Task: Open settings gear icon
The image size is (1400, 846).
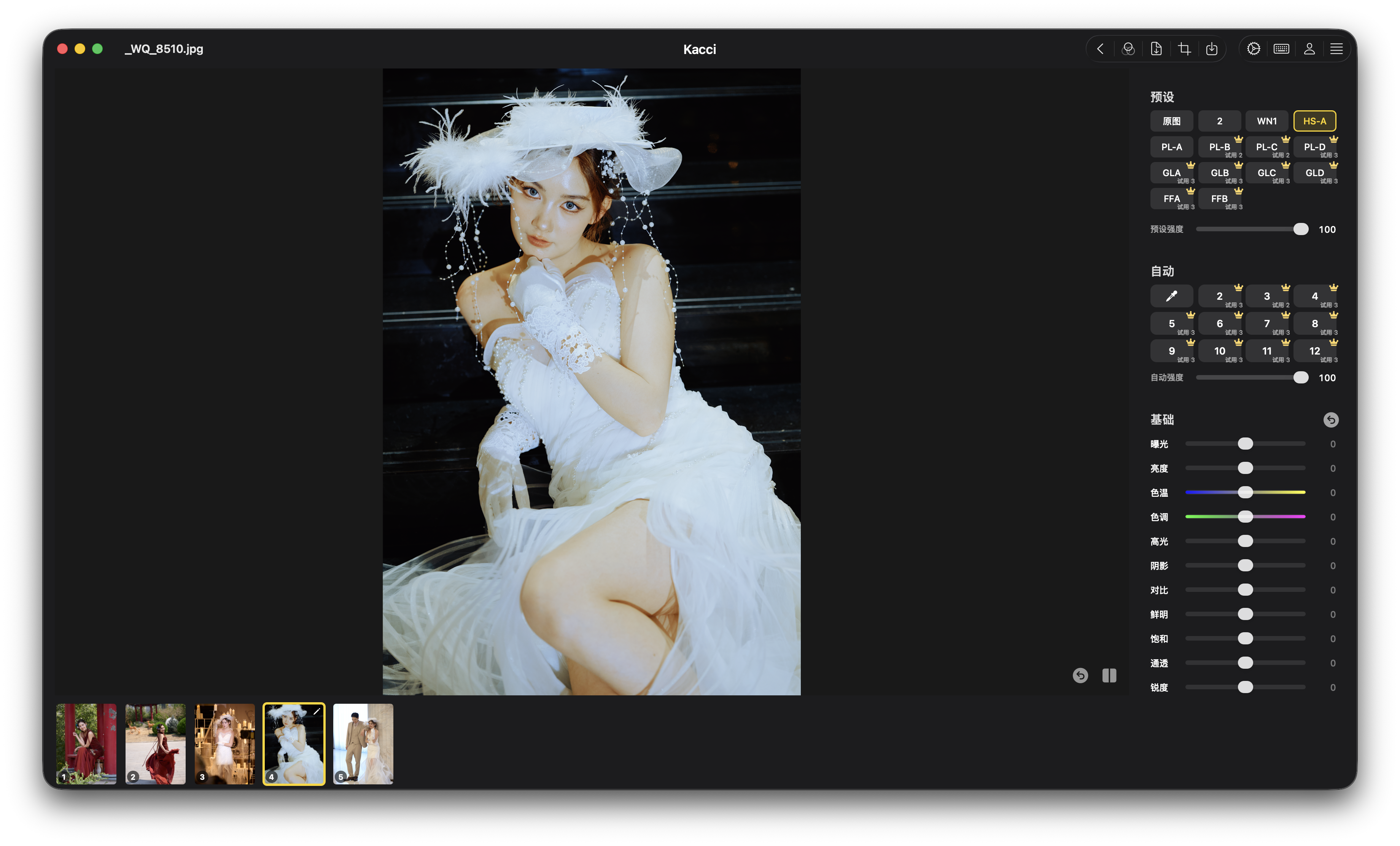Action: coord(1254,49)
